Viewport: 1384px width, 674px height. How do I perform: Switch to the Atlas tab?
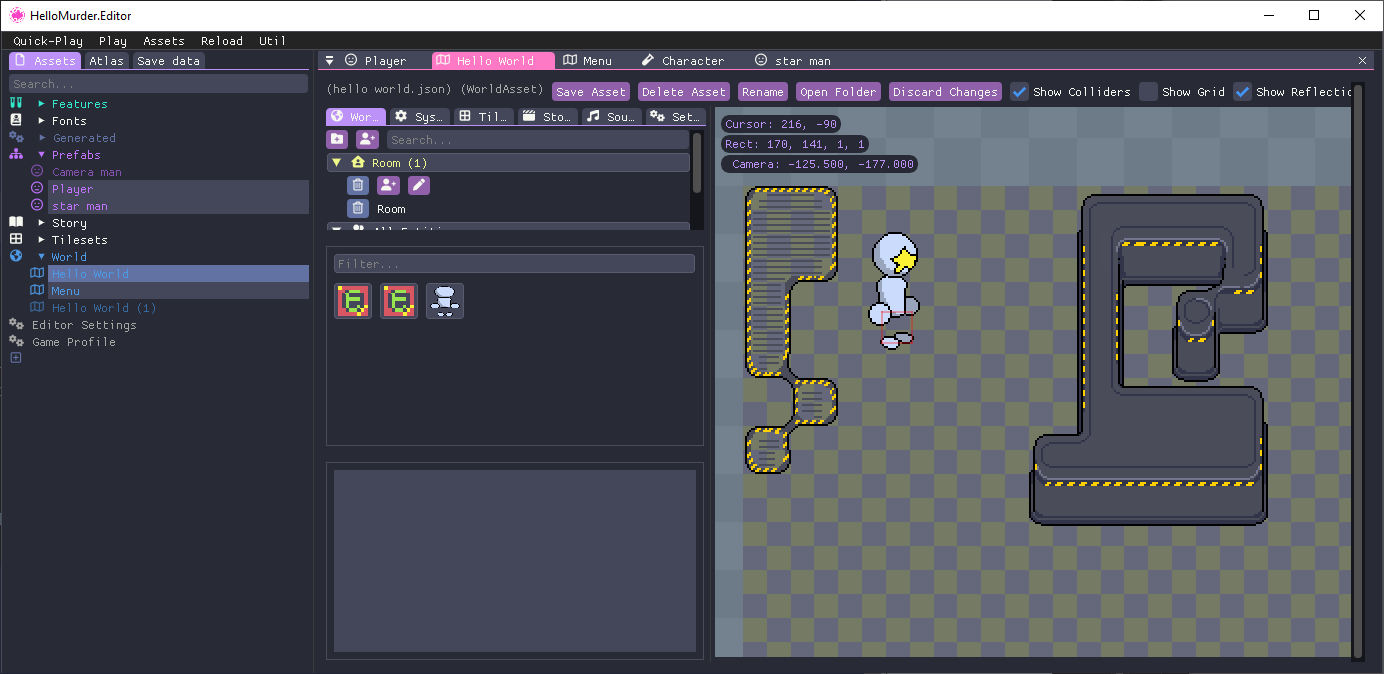pos(106,61)
